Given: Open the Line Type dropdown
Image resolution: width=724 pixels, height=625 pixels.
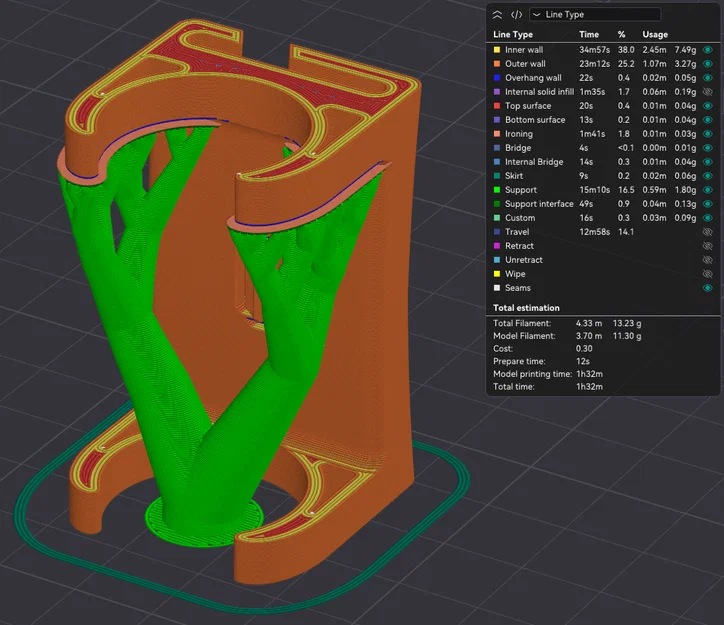Looking at the screenshot, I should click(595, 14).
